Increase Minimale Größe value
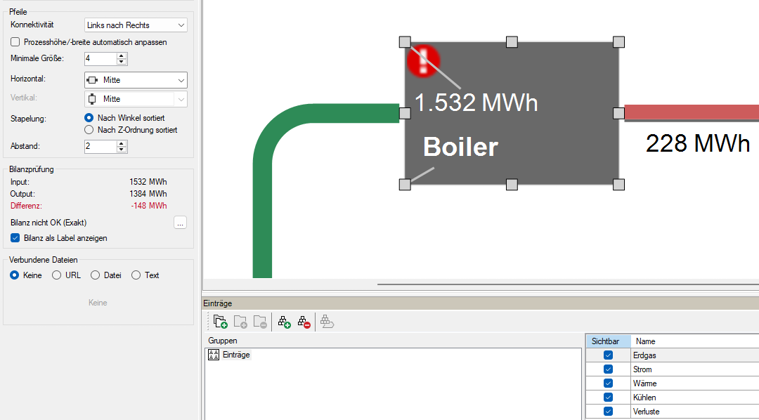The width and height of the screenshot is (759, 420). pos(121,56)
